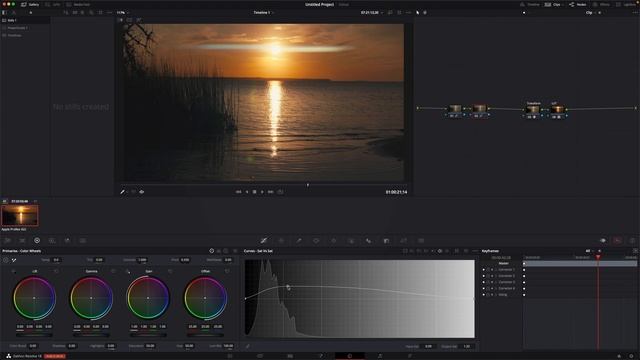This screenshot has width=640, height=360.
Task: Click the viewer qualifier picker tool
Action: click(x=122, y=192)
